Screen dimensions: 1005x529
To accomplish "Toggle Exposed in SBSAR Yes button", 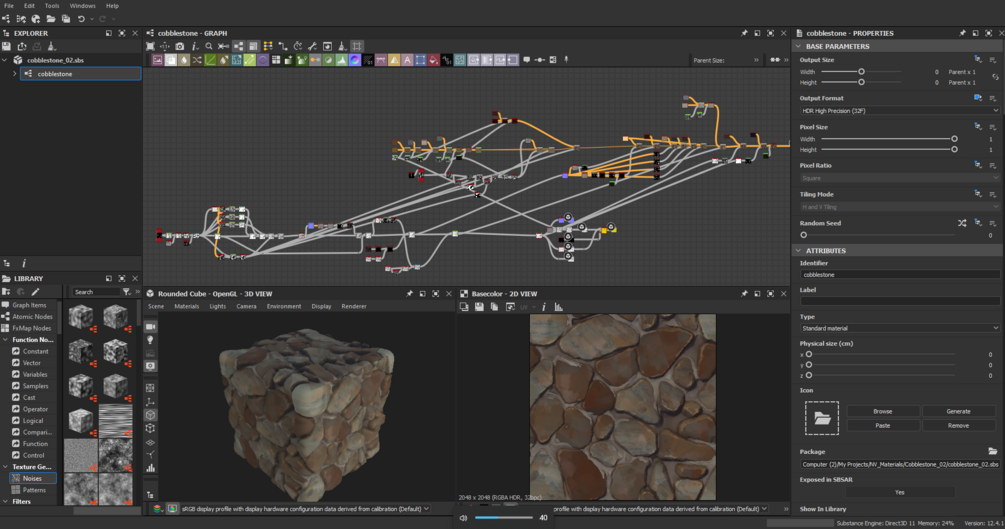I will [899, 492].
